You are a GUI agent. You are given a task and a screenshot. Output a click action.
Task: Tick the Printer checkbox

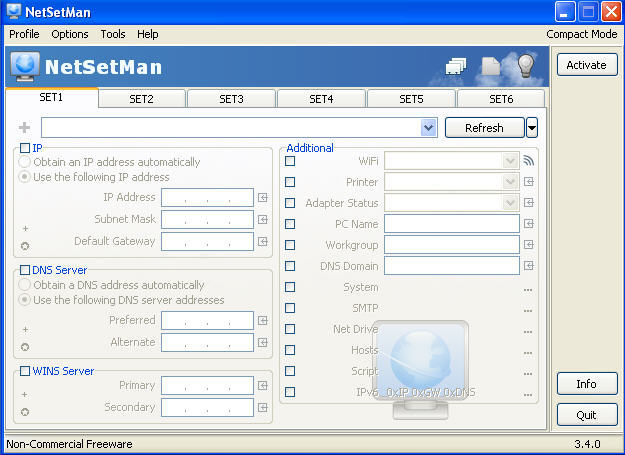tap(290, 182)
